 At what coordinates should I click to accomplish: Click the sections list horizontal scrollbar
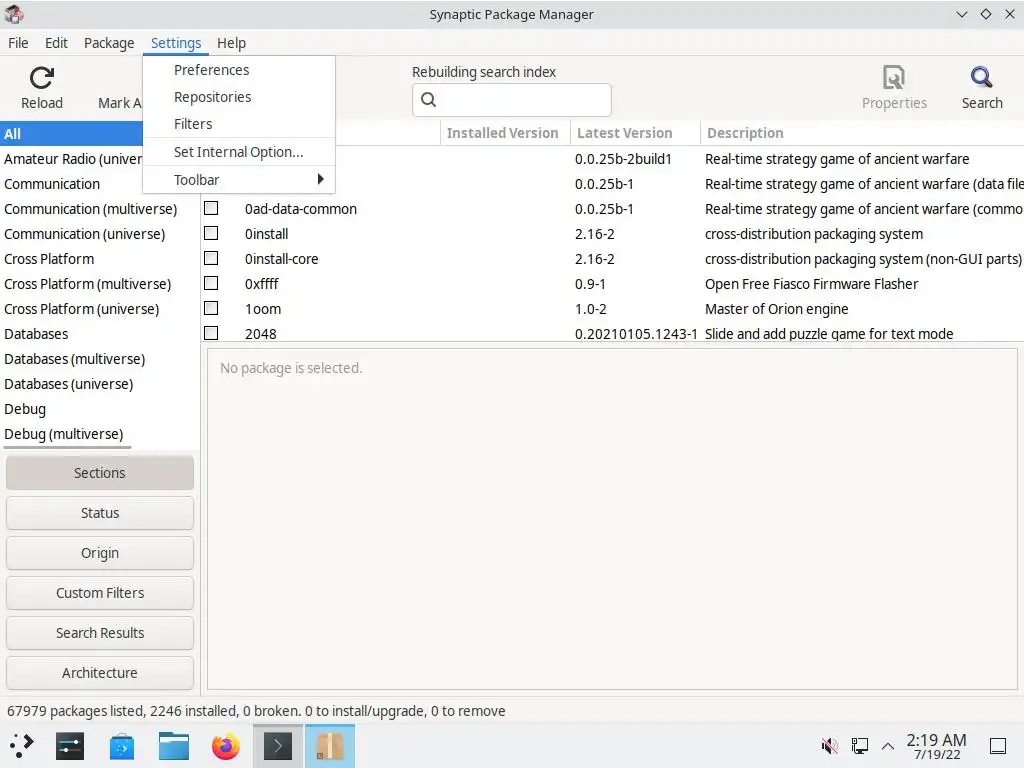[67, 447]
